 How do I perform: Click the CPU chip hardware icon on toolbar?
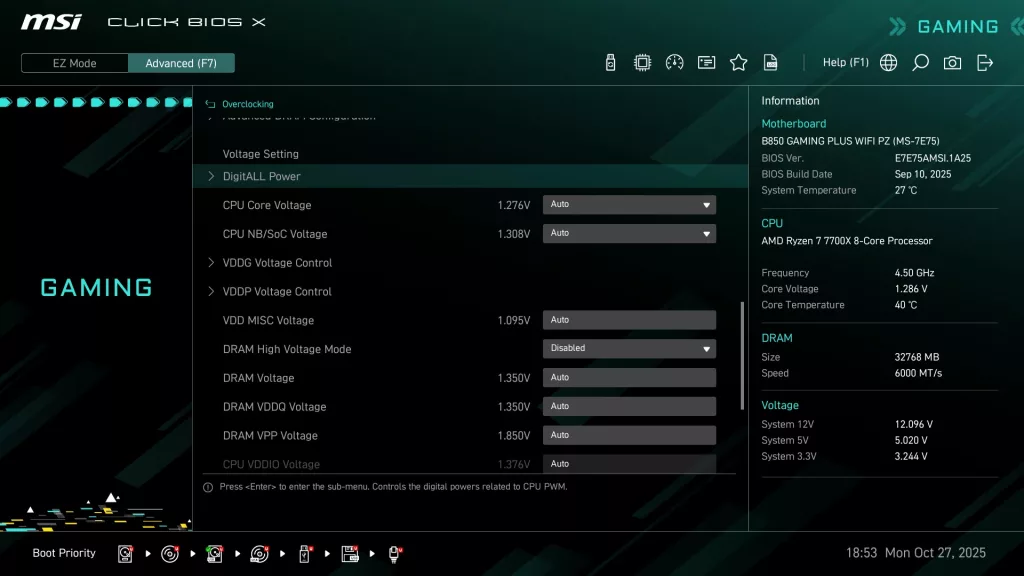click(644, 62)
